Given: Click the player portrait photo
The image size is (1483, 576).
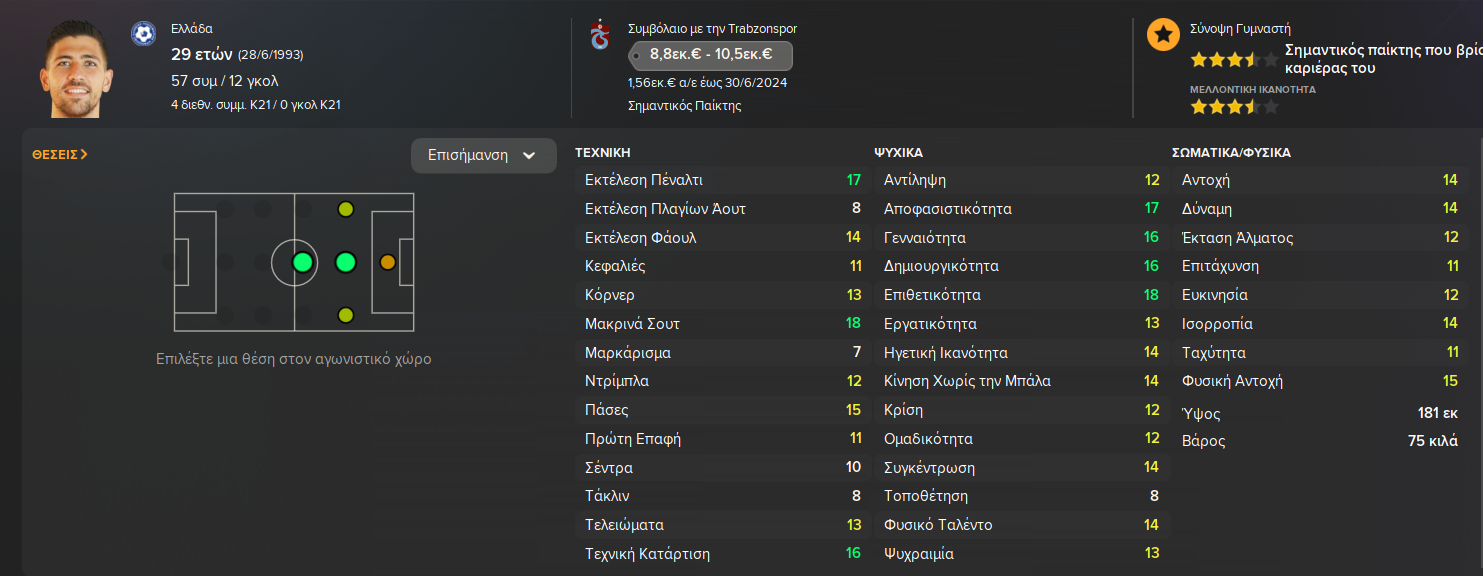Looking at the screenshot, I should pos(77,68).
